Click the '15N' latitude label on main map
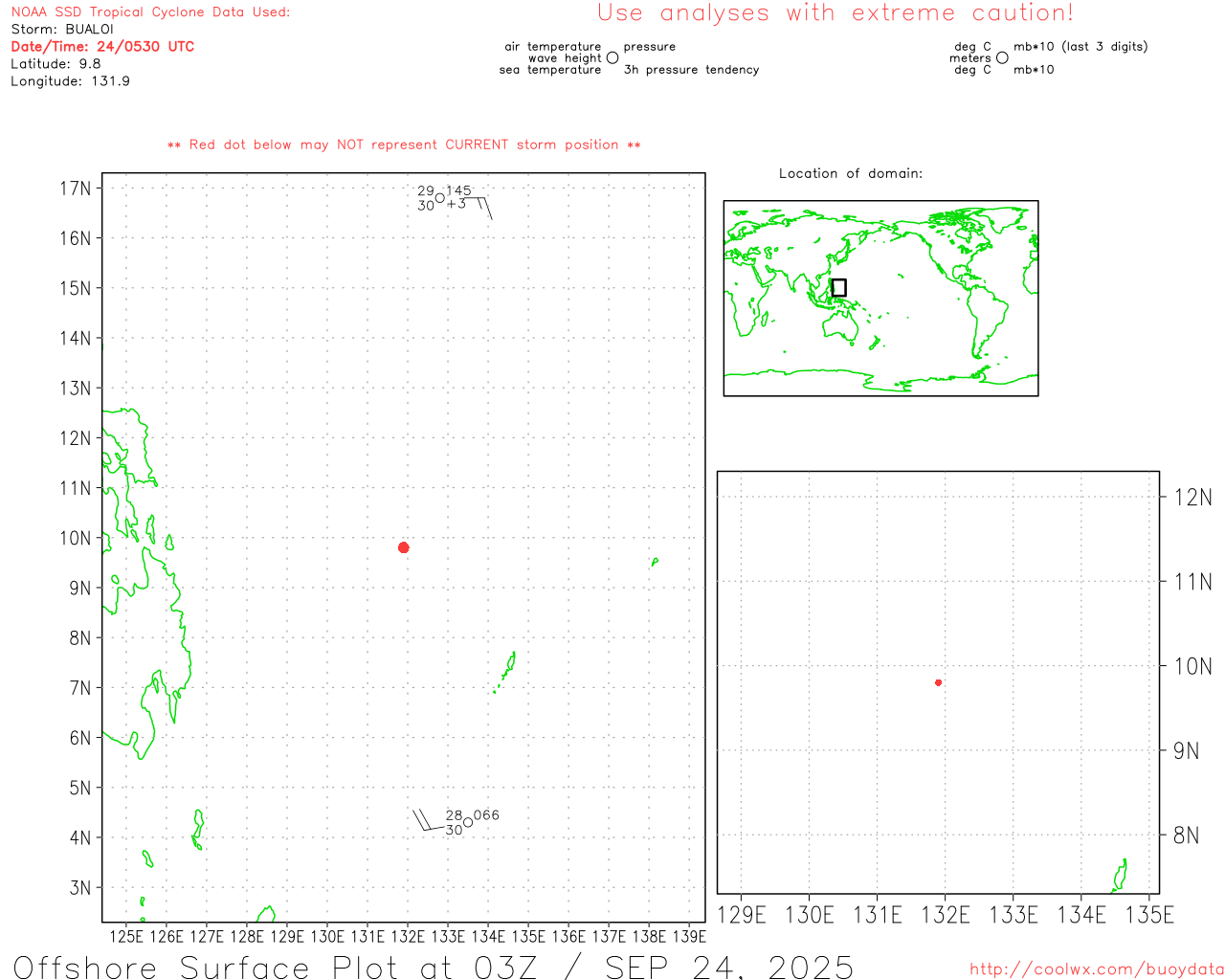Screen dimensions: 1225x980 pyautogui.click(x=76, y=288)
